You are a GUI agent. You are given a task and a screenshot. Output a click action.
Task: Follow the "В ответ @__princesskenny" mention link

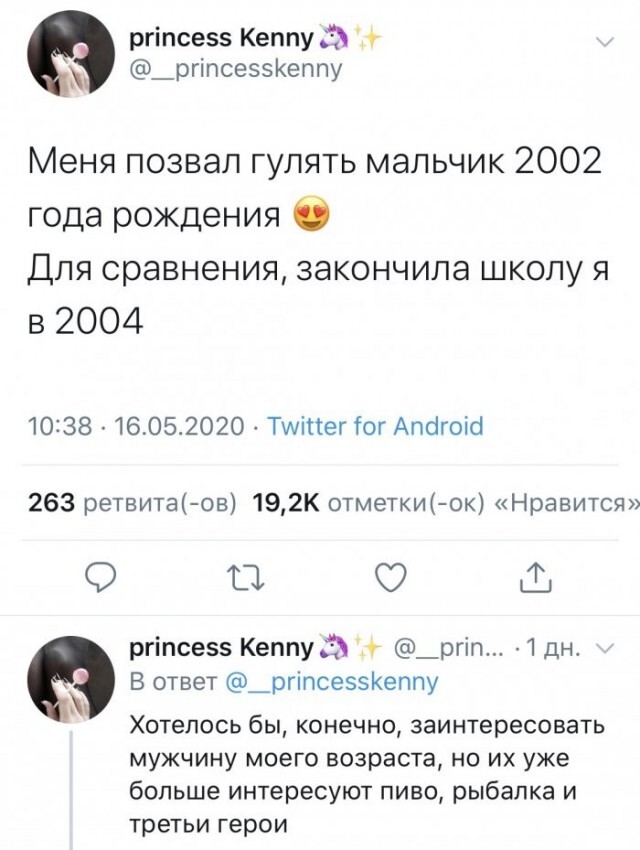coord(332,682)
